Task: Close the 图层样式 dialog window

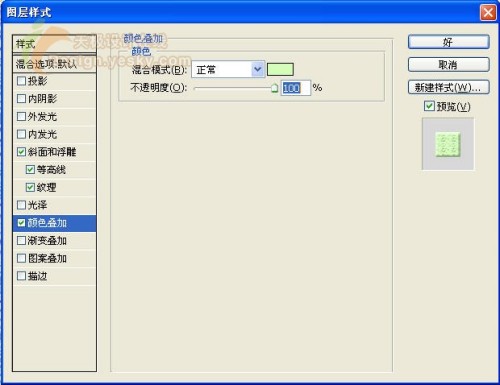Action: pyautogui.click(x=488, y=13)
